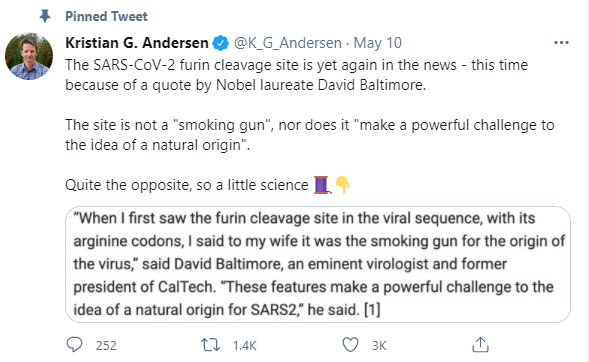Viewport: 589px width, 362px height.
Task: Like the tweet with heart icon
Action: click(350, 345)
